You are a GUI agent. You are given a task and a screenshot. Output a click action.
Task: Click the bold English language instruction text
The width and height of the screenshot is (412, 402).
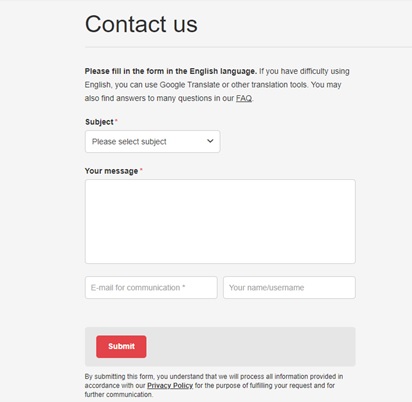[x=171, y=71]
